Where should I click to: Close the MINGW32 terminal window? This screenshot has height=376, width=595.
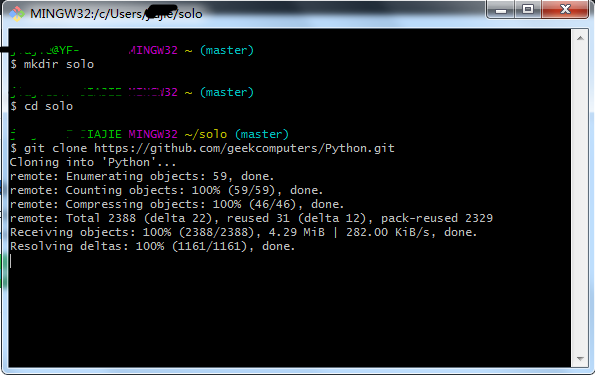pyautogui.click(x=565, y=9)
